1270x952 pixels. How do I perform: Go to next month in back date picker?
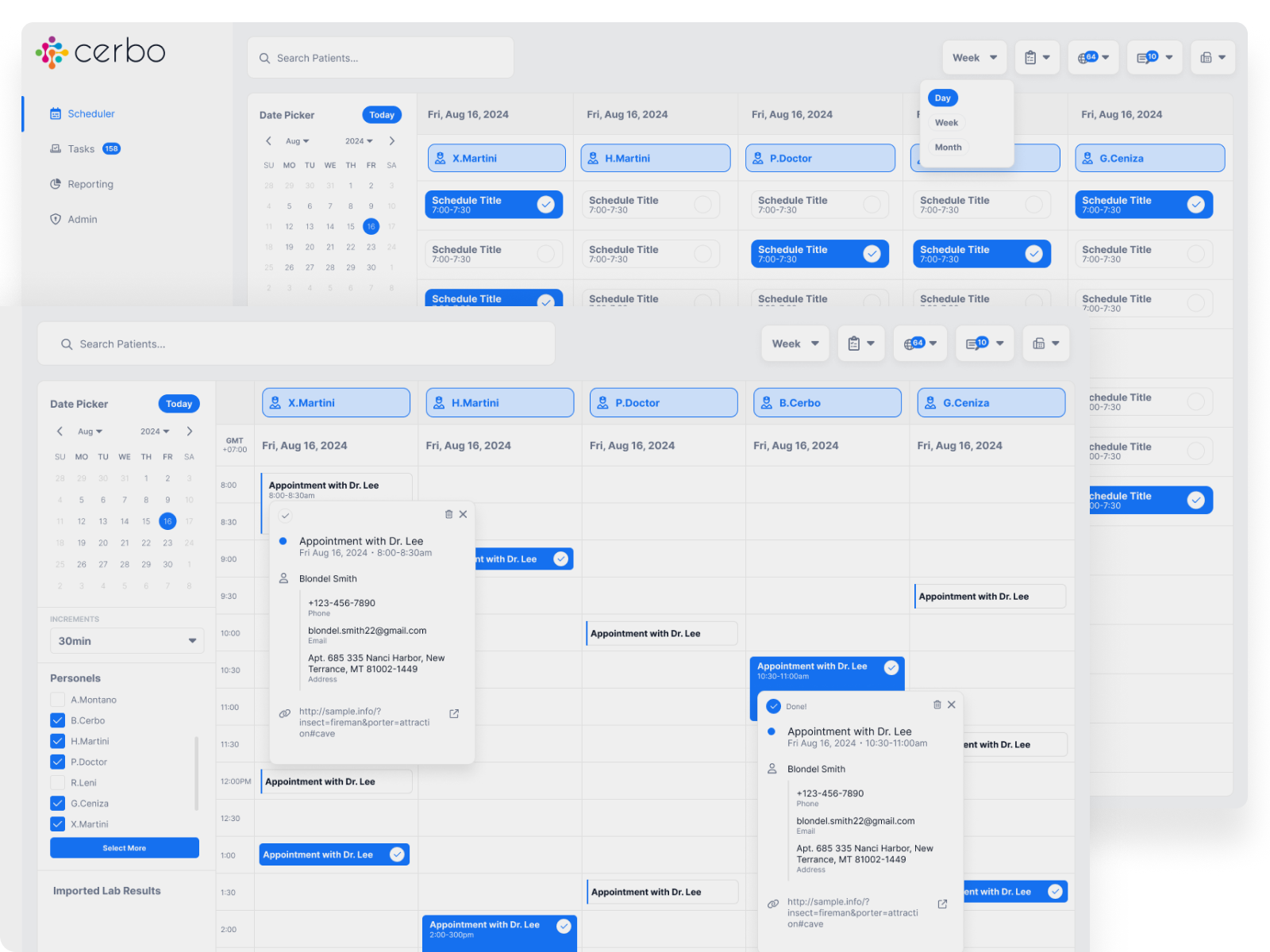coord(391,141)
